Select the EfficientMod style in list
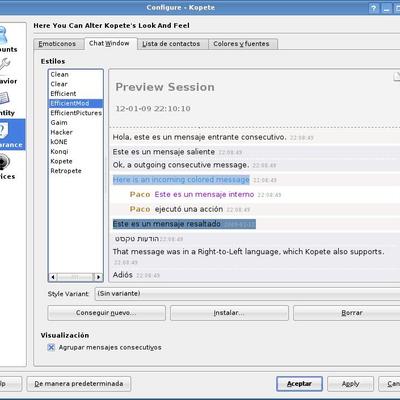Screen dimensions: 400x400 click(x=76, y=103)
